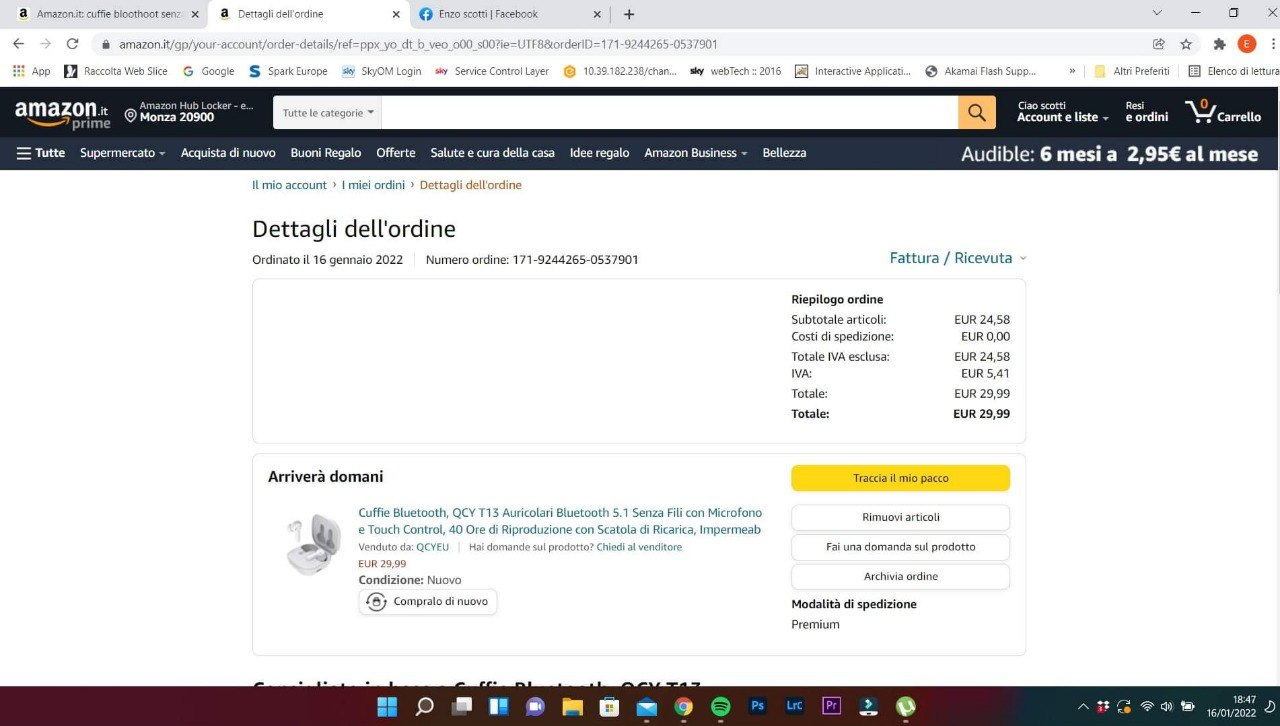Bookmark this page with the star icon

click(x=1186, y=44)
